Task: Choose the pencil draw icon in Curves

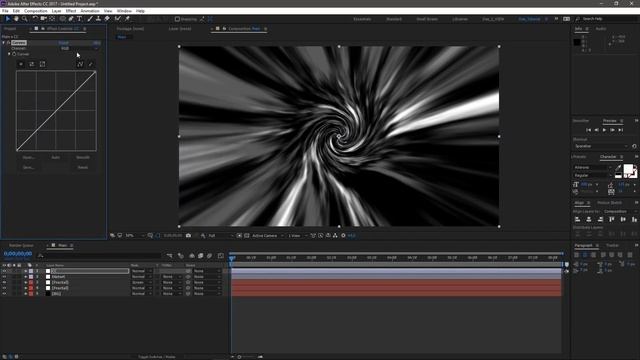Action: [91, 64]
